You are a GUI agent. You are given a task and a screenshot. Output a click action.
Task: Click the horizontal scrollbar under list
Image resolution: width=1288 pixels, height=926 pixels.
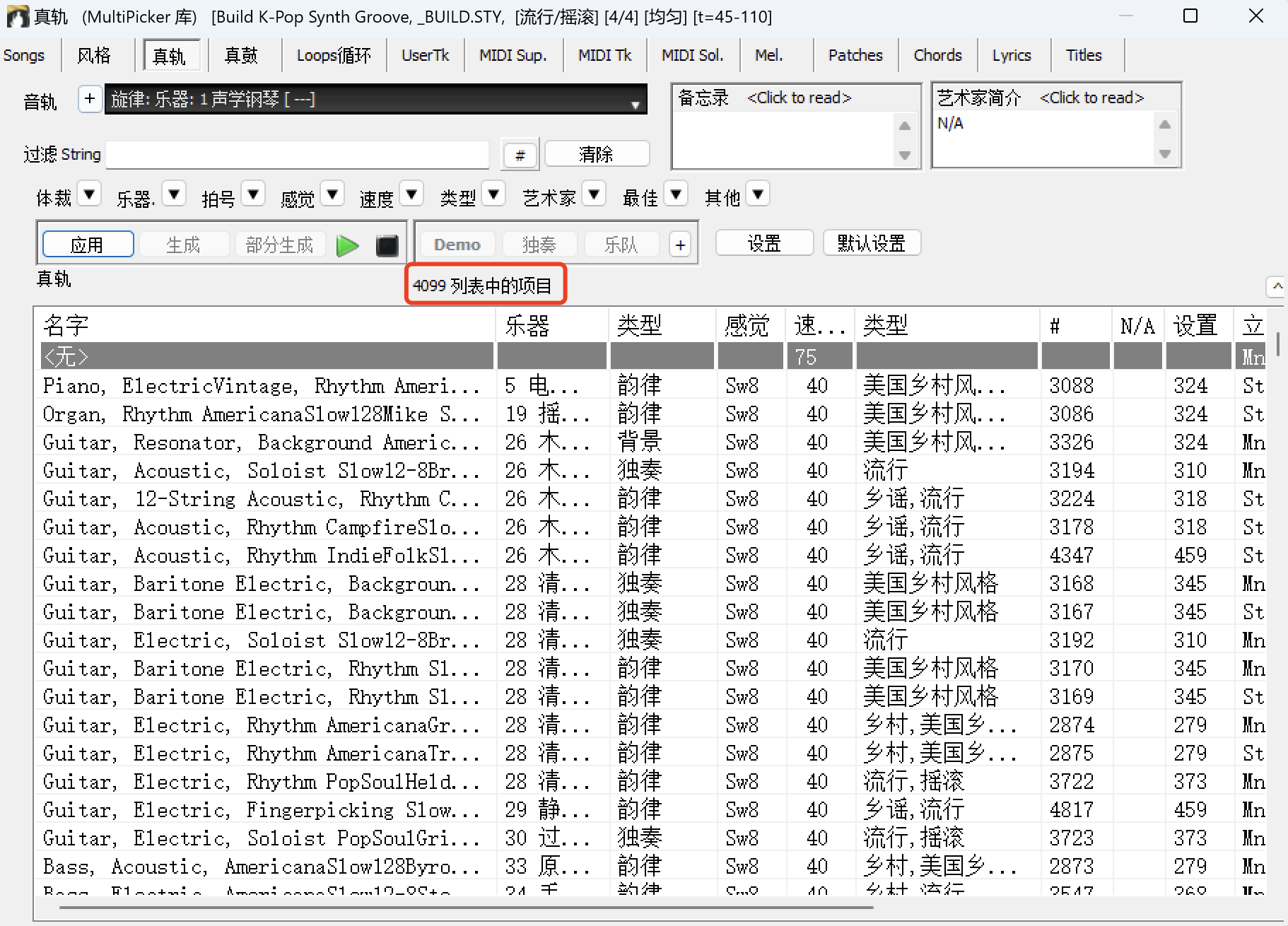point(467,907)
